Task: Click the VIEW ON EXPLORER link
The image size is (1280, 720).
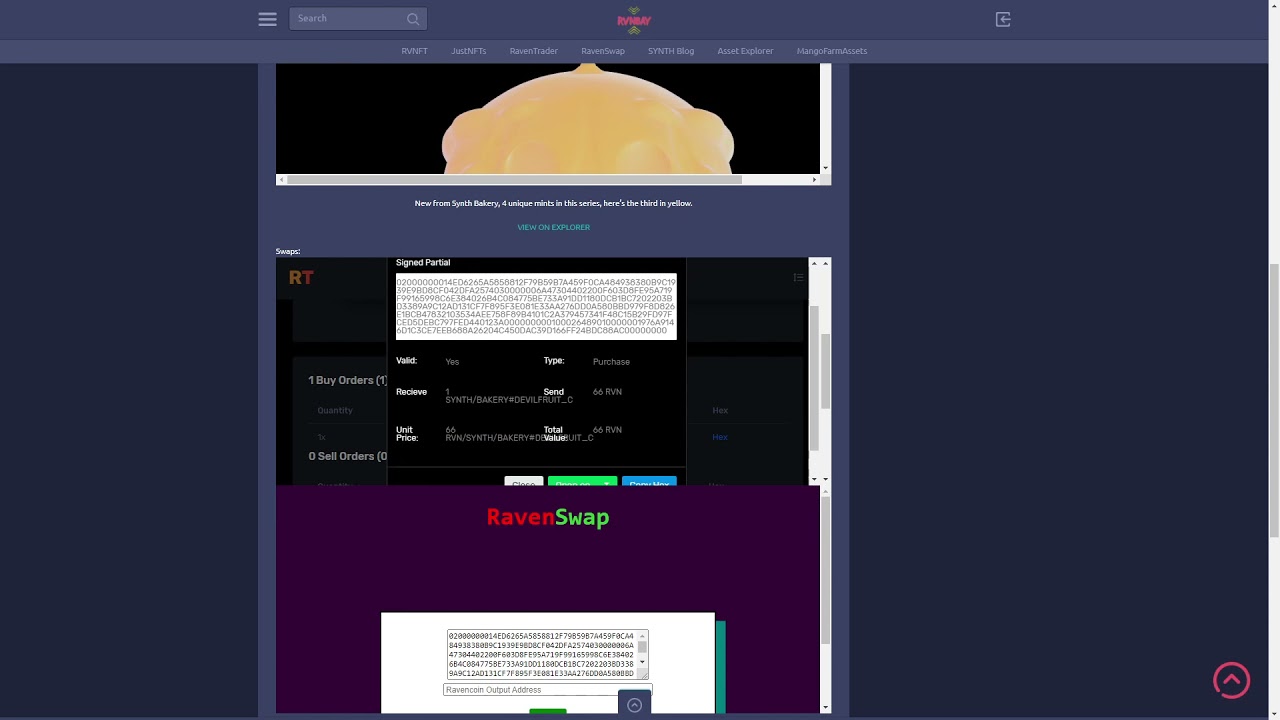Action: click(x=553, y=227)
